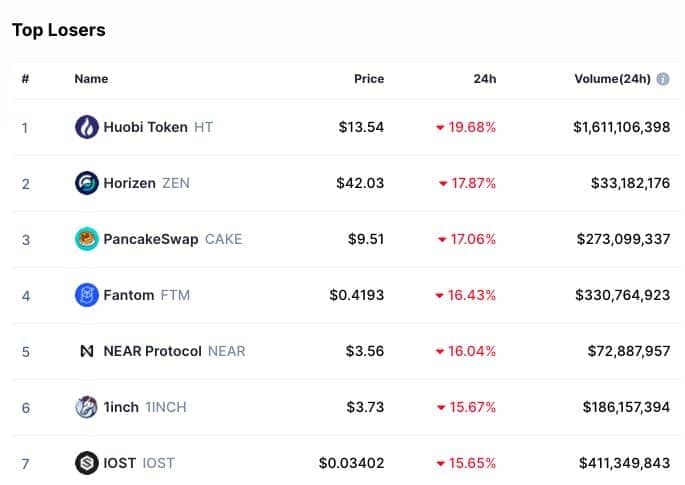Open the Horizen ZEN coin page

coord(146,183)
